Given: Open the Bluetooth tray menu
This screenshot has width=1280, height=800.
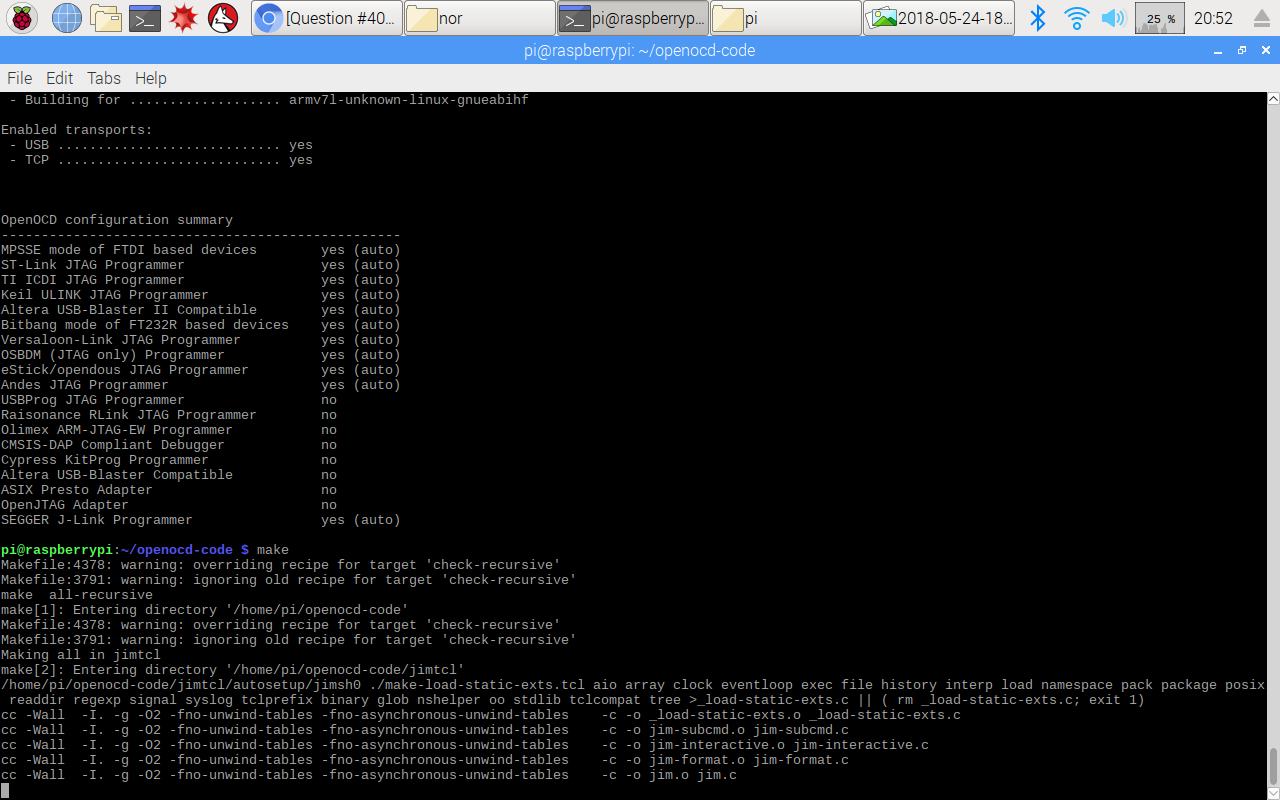Looking at the screenshot, I should tap(1038, 18).
